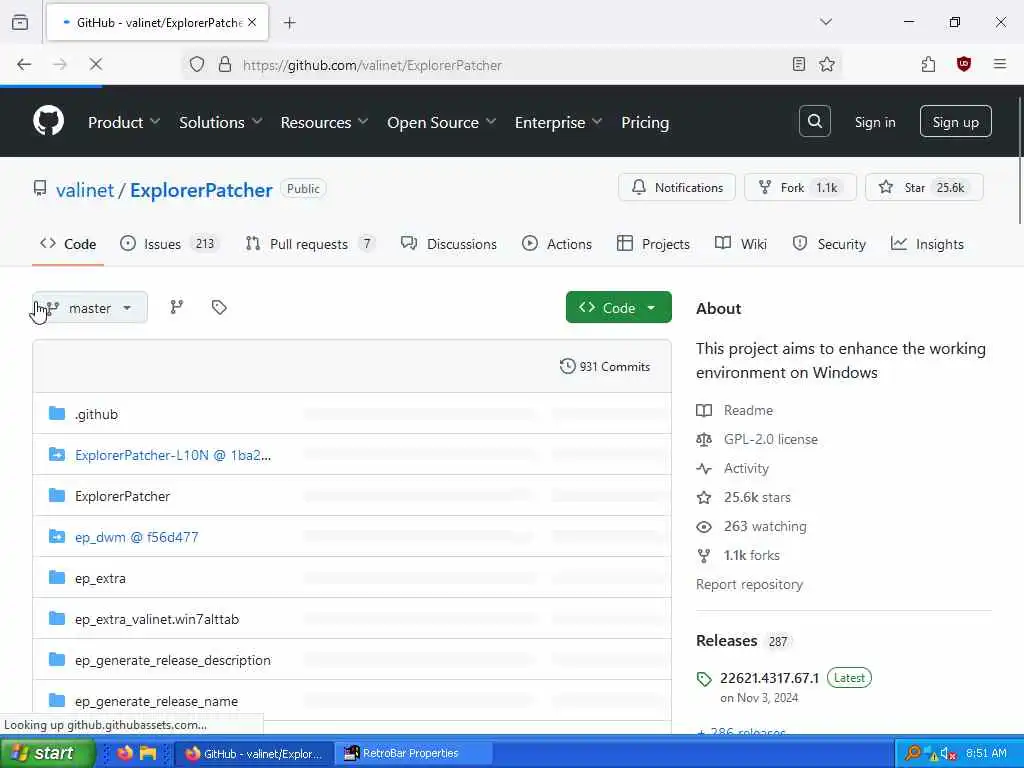This screenshot has width=1024, height=768.
Task: Switch to the Wiki tab
Action: pyautogui.click(x=741, y=244)
